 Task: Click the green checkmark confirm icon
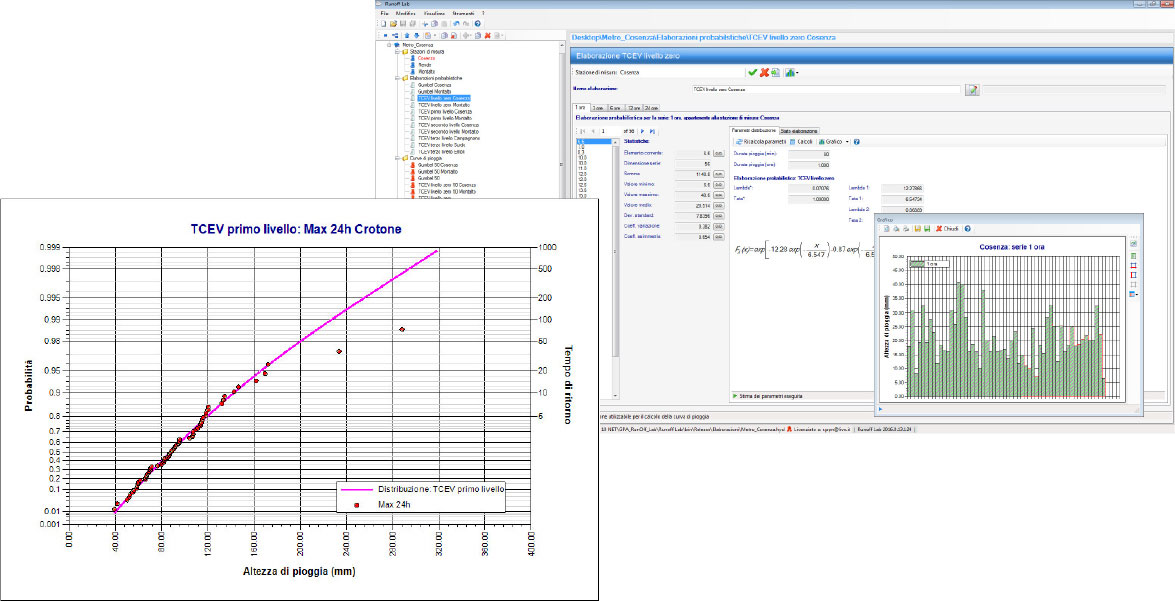[752, 72]
